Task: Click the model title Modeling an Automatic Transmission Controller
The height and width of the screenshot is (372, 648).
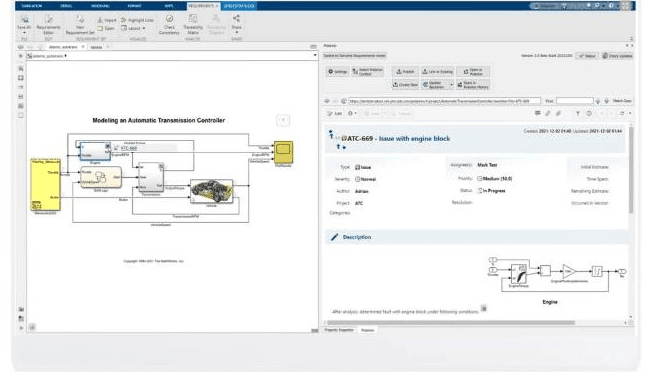Action: pyautogui.click(x=159, y=120)
